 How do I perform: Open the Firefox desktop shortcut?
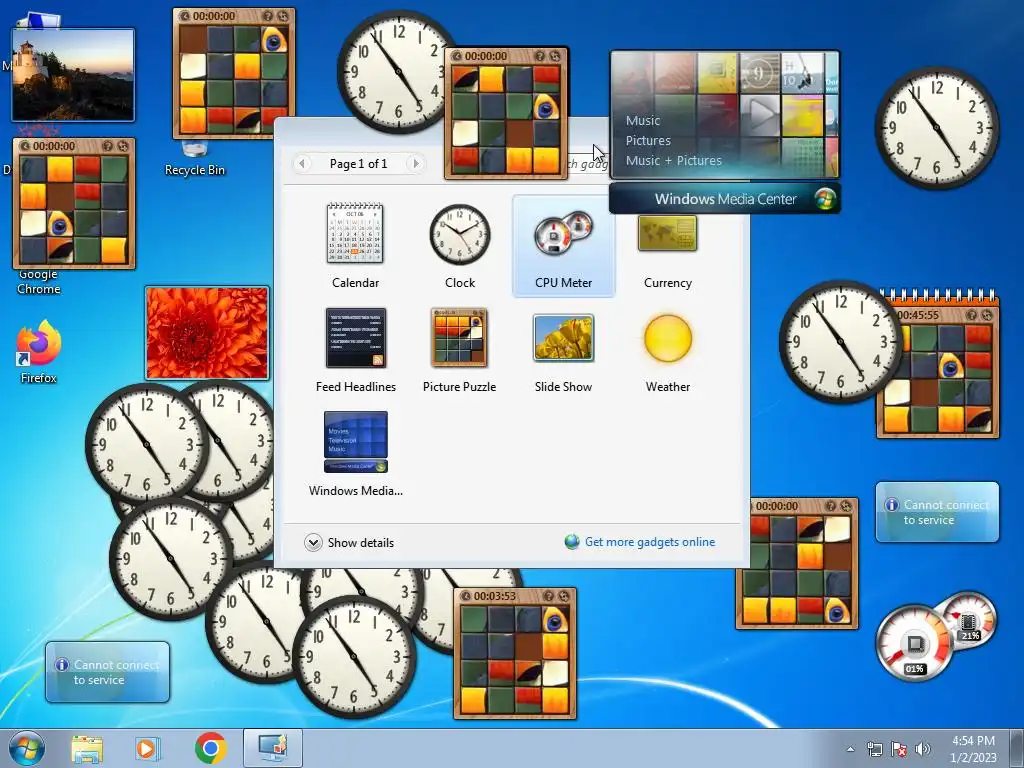39,351
